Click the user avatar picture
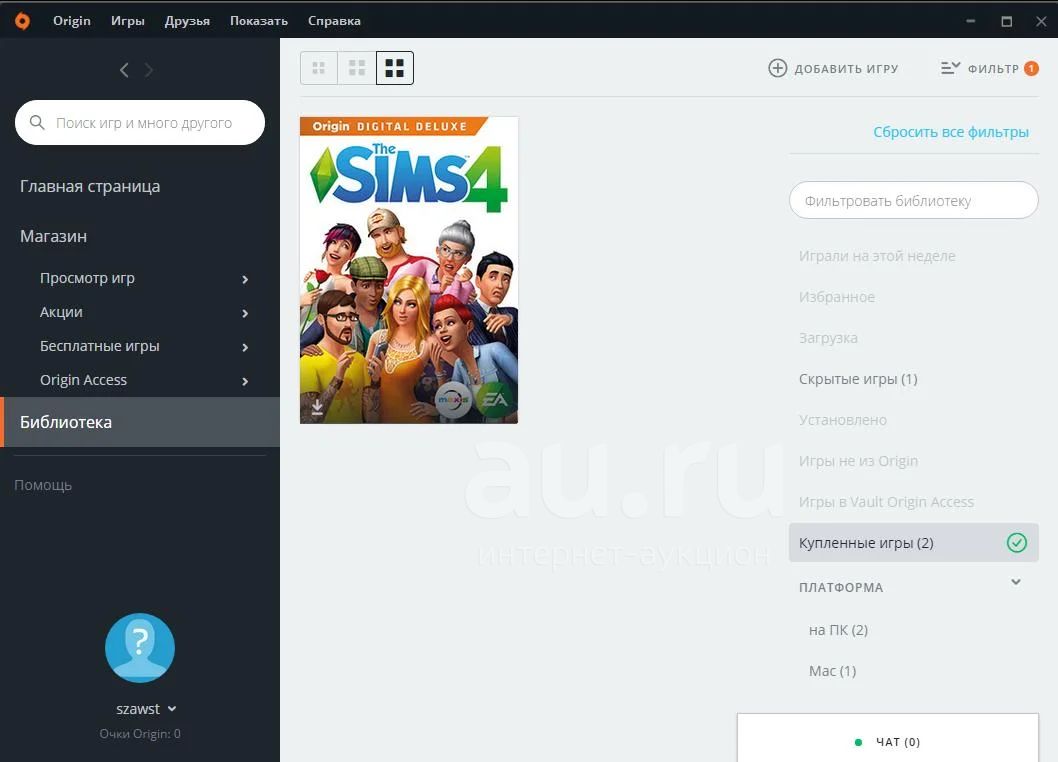The height and width of the screenshot is (762, 1058). click(x=140, y=647)
